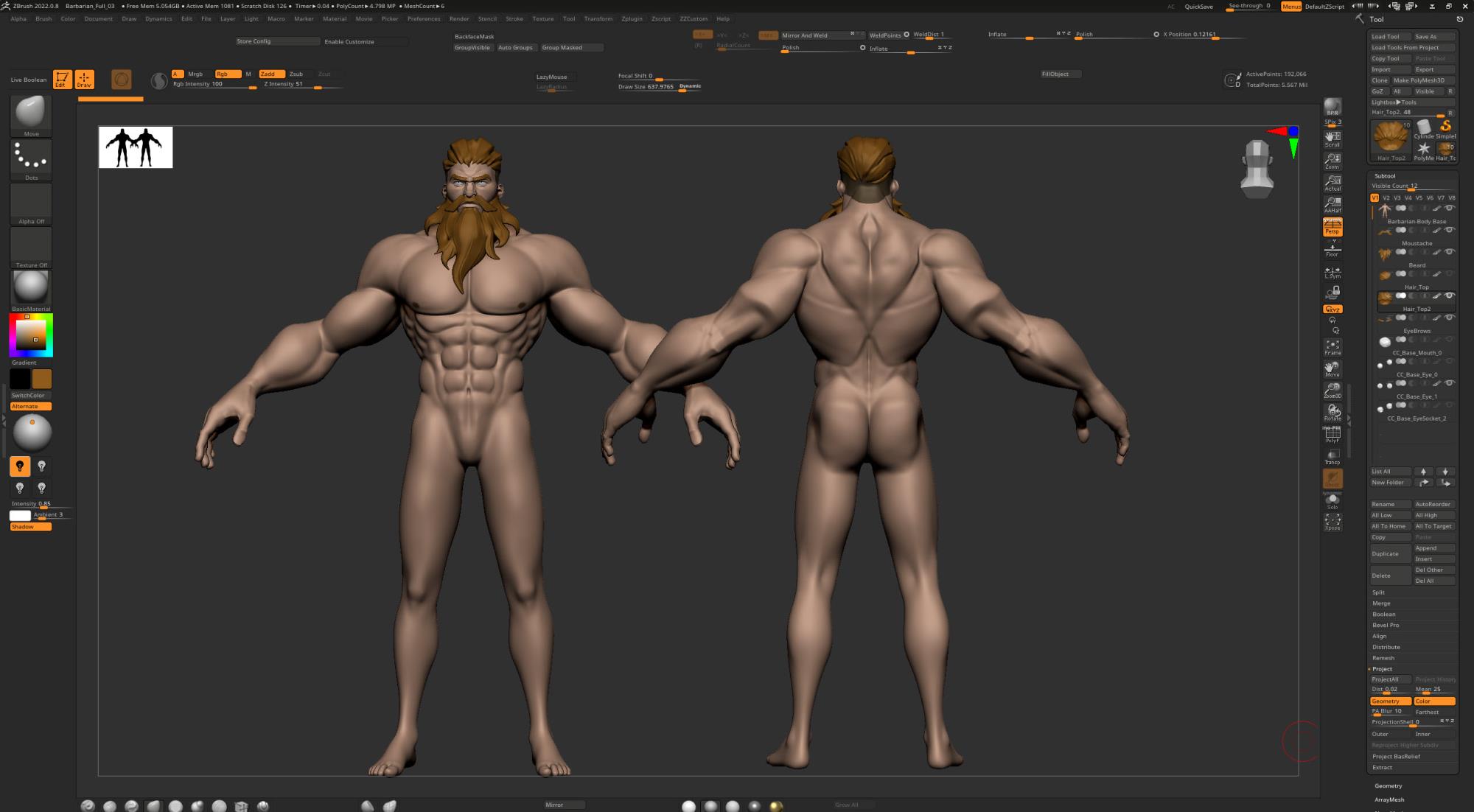Click the Zoom3D icon
This screenshot has width=1474, height=812.
(1332, 391)
